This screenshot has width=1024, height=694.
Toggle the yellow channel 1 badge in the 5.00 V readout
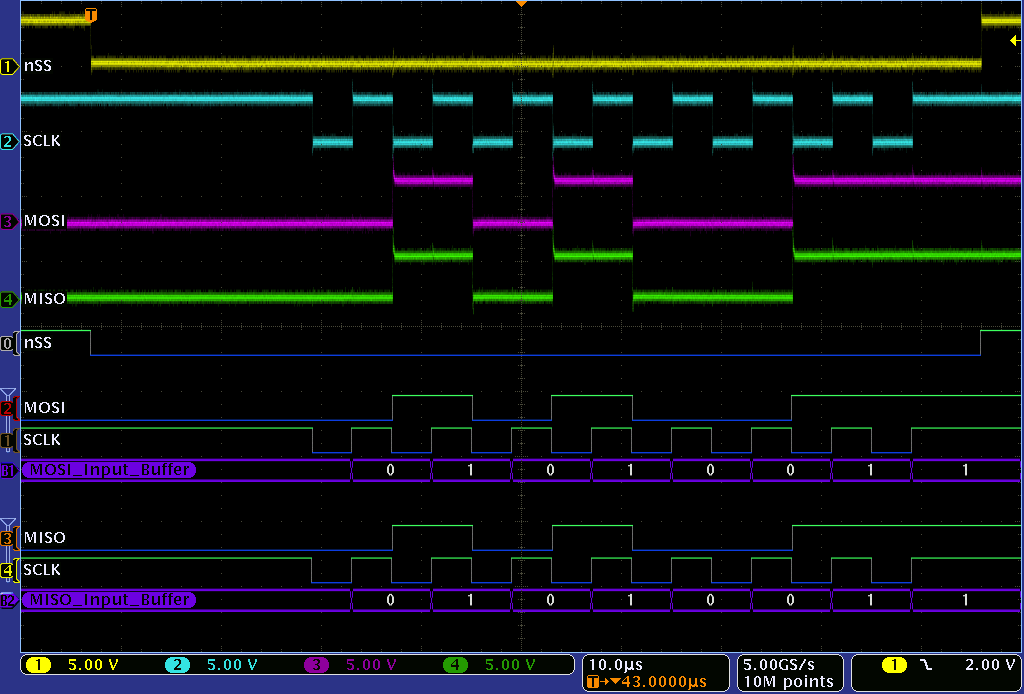tap(41, 665)
